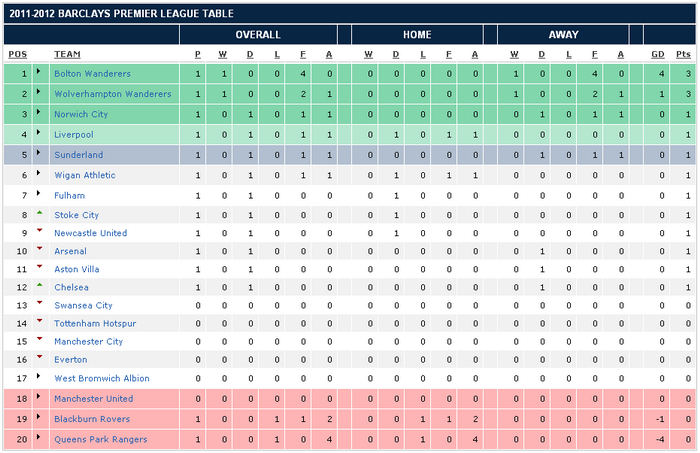
Task: Open the Manchester United team link
Action: click(93, 398)
